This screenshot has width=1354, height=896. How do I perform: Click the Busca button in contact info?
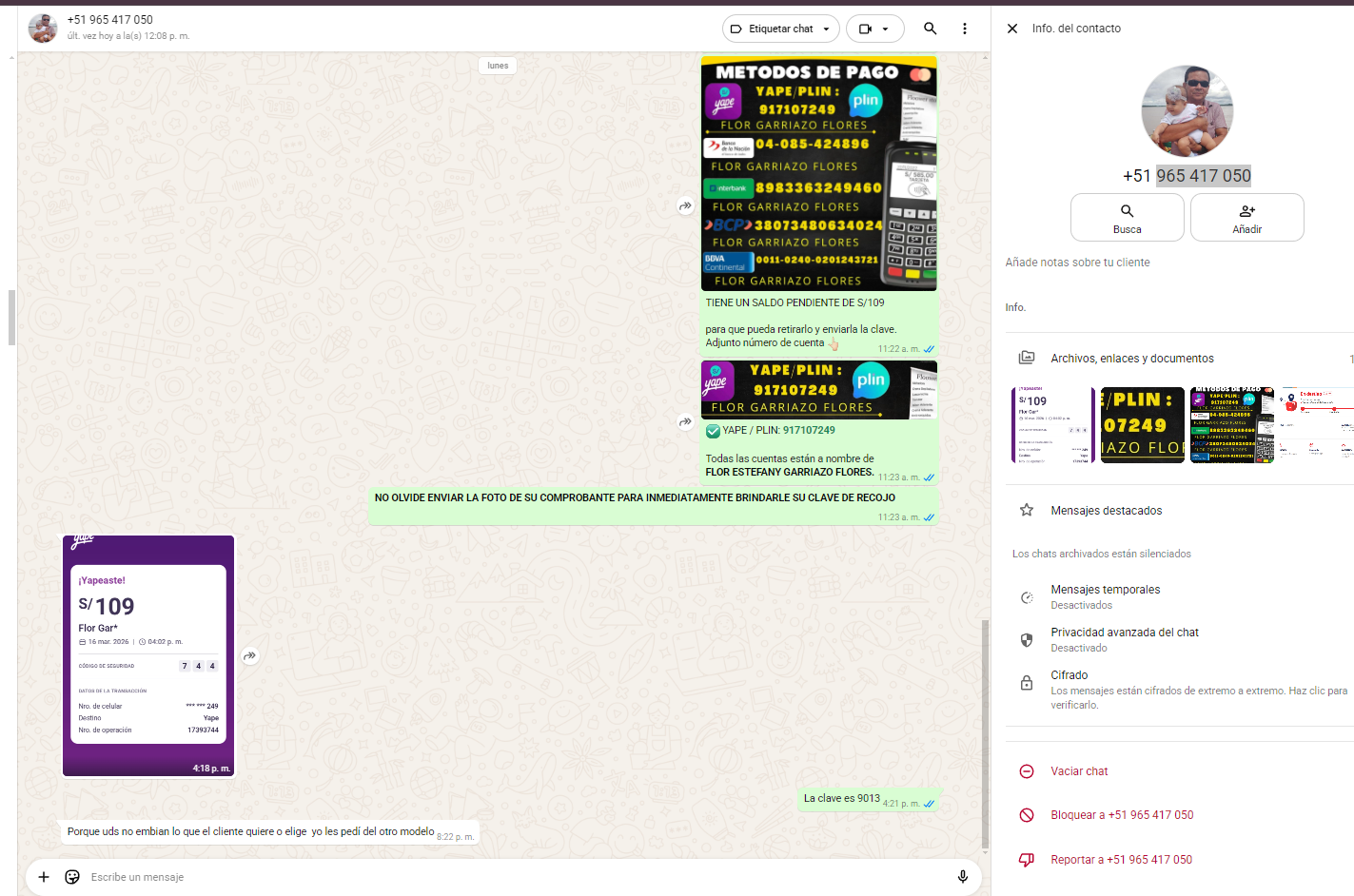pos(1127,218)
